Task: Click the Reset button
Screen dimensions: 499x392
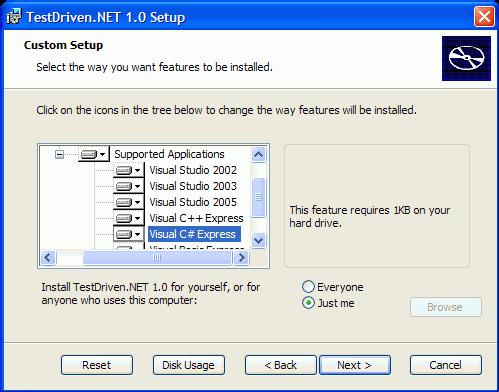Action: (97, 365)
